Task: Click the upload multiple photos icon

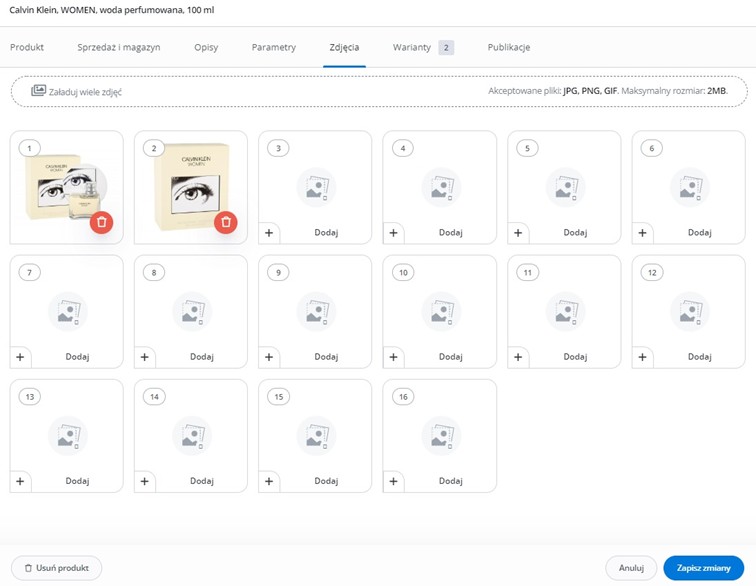Action: point(39,91)
